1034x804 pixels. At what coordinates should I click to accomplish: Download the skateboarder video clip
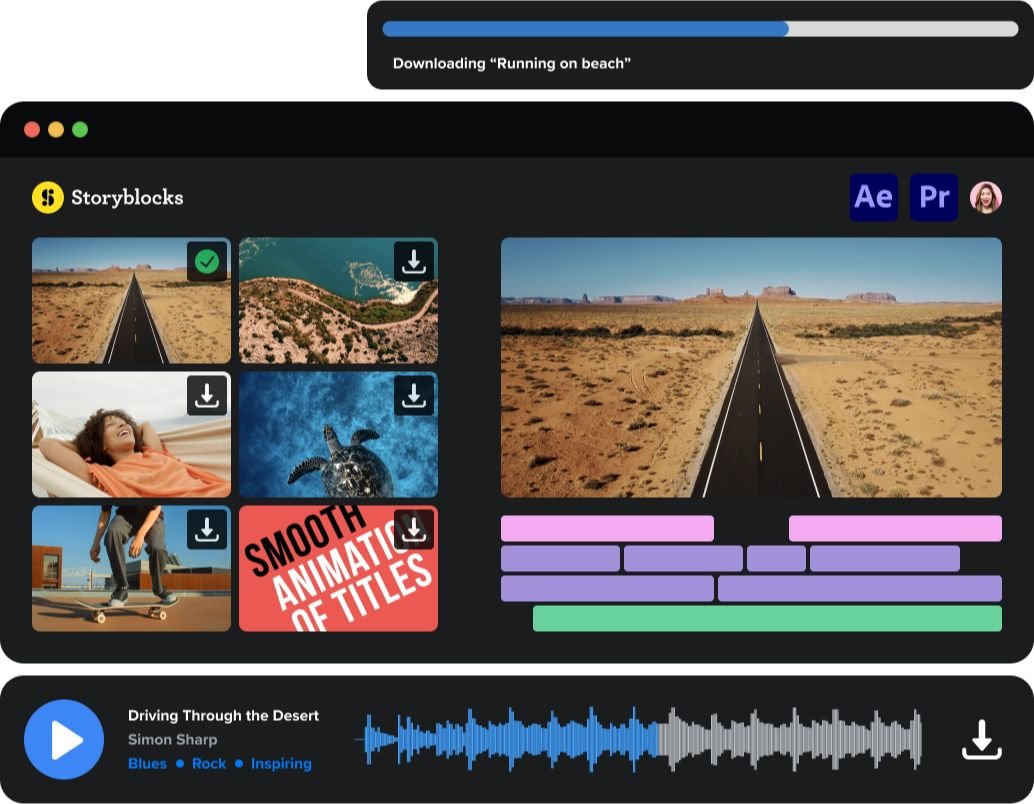tap(205, 530)
